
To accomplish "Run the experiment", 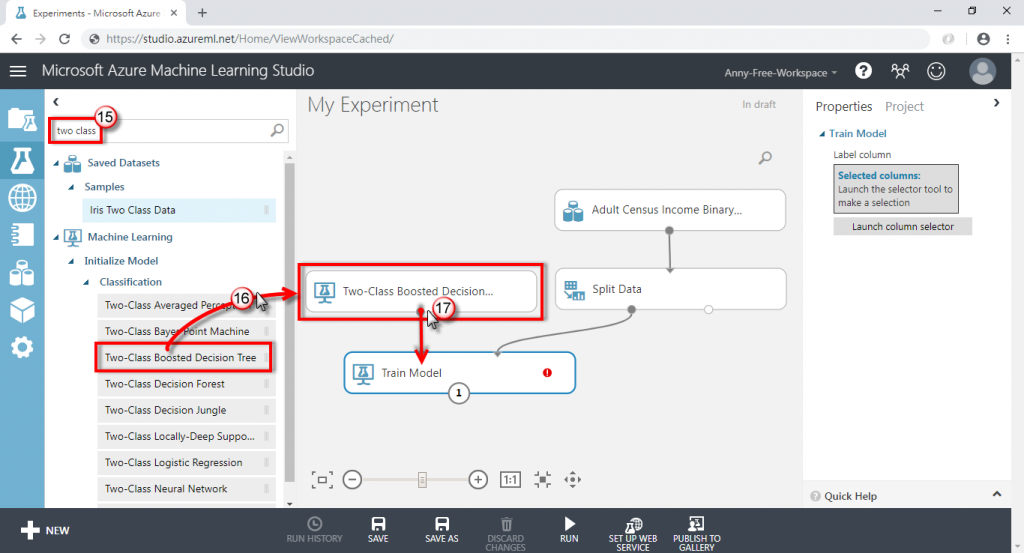I will coord(569,530).
